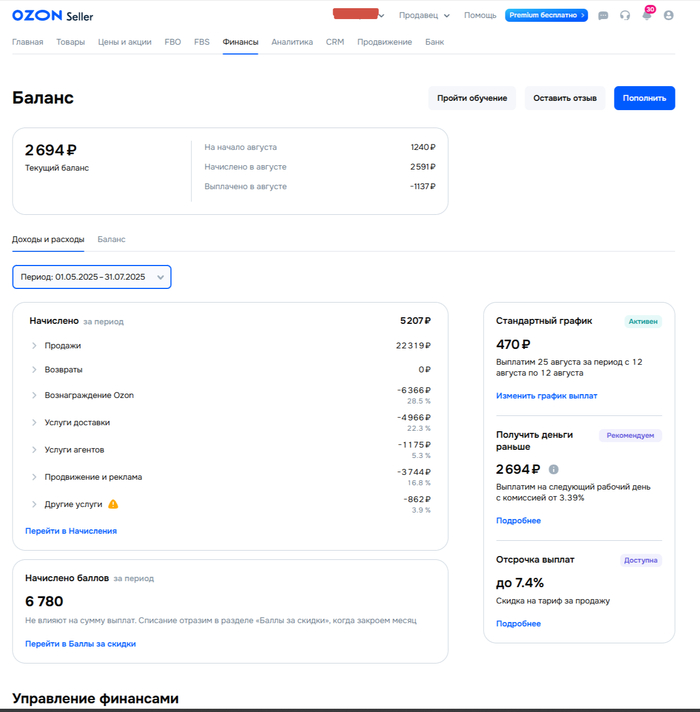
Task: Follow the Изменить график выплат link
Action: (x=546, y=396)
